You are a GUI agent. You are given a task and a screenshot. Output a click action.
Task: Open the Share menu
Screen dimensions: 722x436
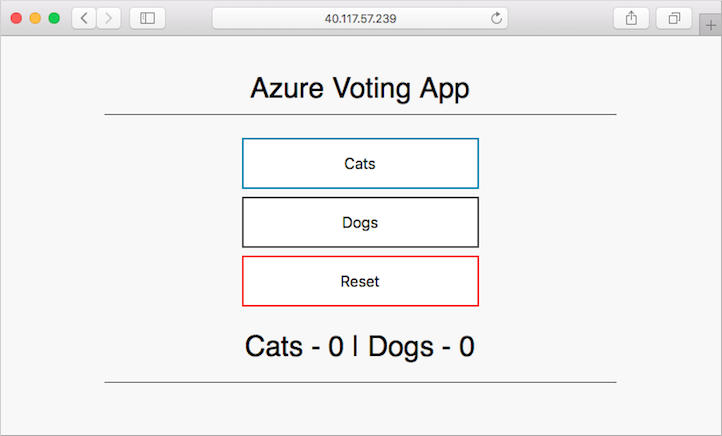[x=631, y=18]
